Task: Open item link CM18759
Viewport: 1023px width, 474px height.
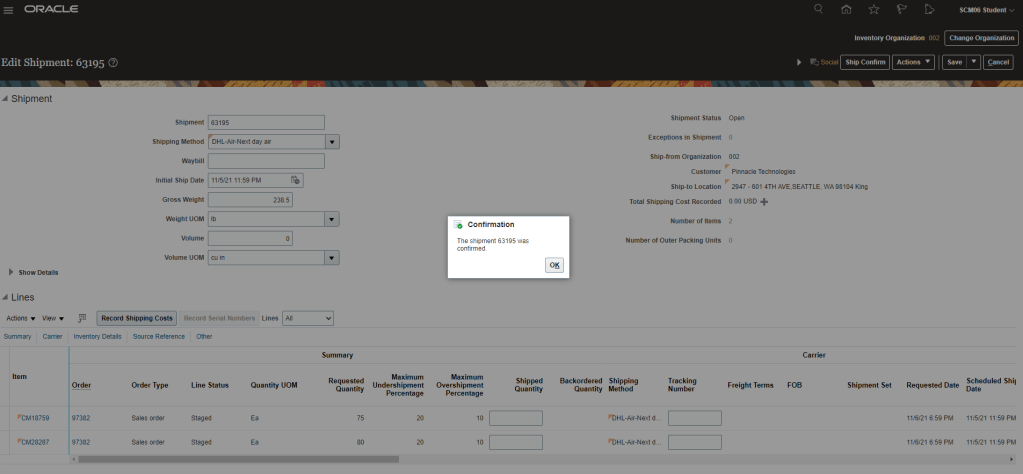Action: pos(35,416)
